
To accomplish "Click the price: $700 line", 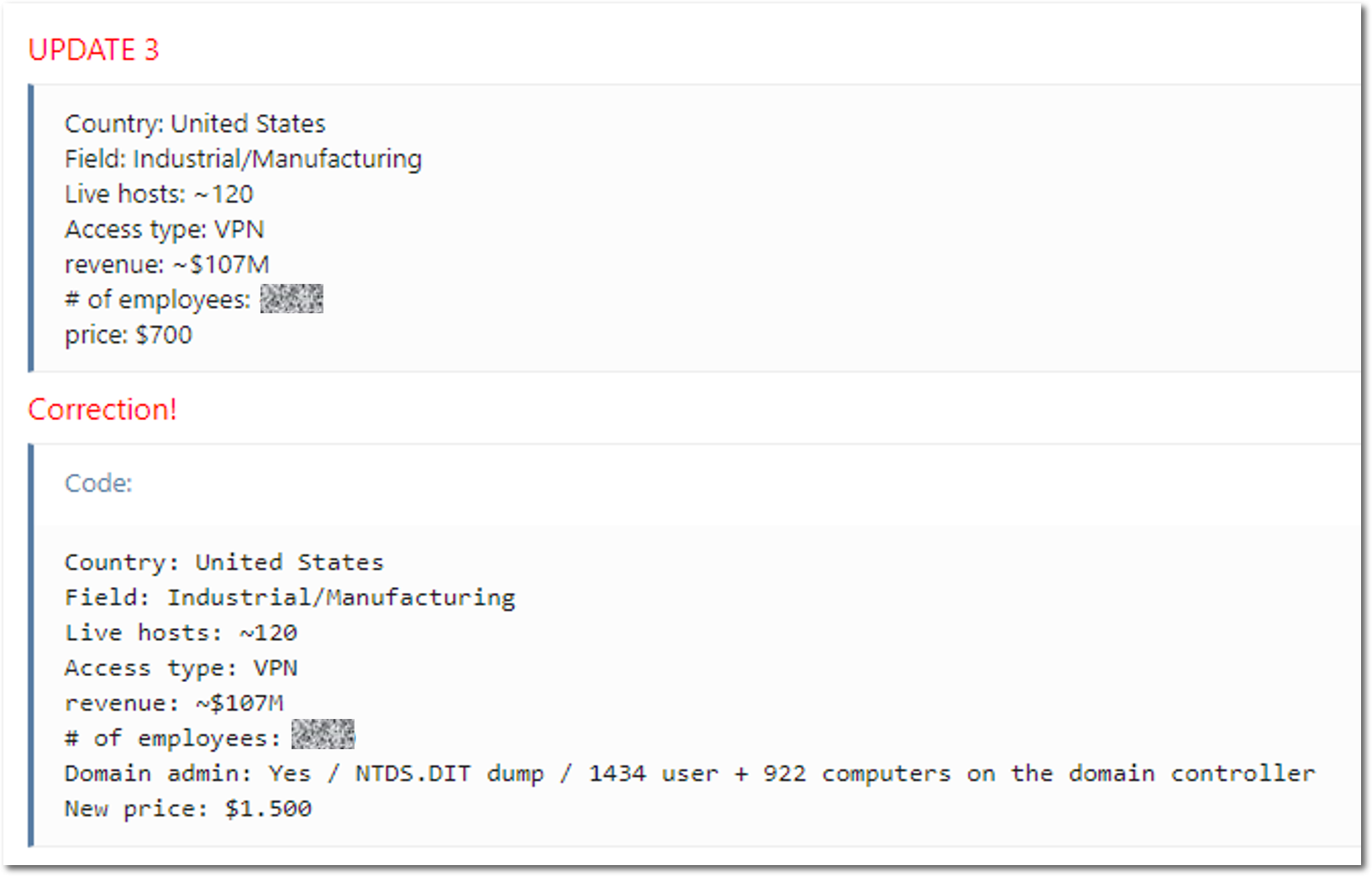I will [x=129, y=335].
